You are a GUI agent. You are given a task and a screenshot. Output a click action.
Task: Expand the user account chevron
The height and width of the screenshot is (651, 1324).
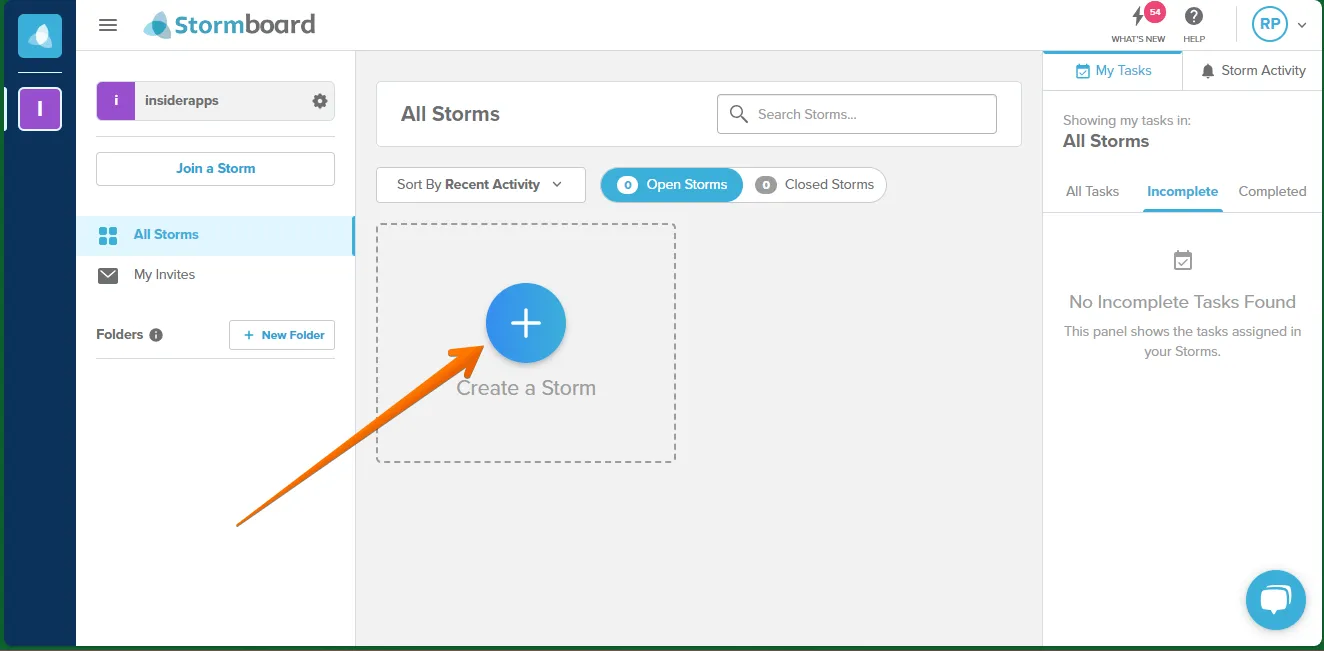(x=1302, y=26)
